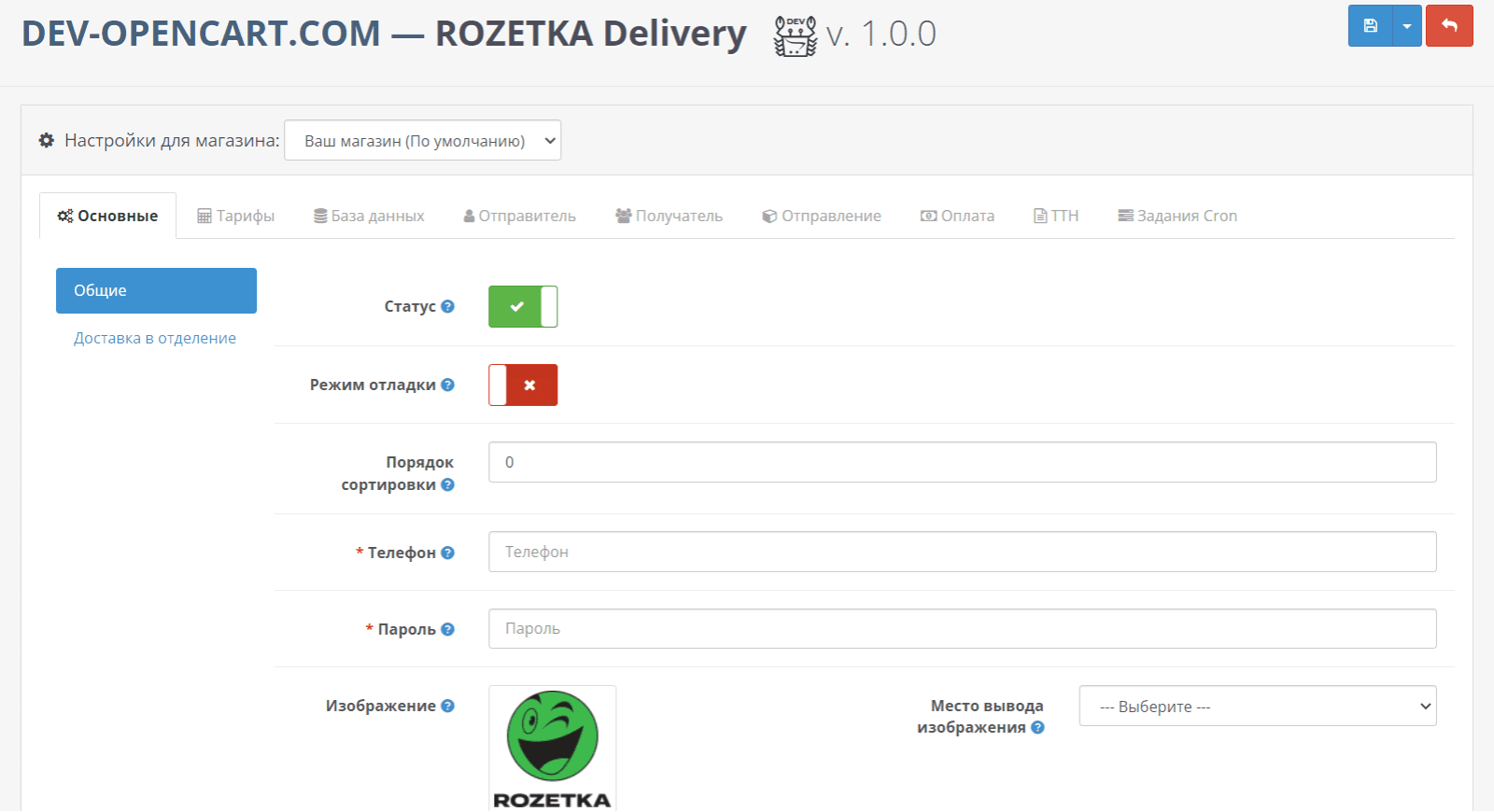1494x812 pixels.
Task: Open the Место вывода изображения dropdown
Action: coord(1258,706)
